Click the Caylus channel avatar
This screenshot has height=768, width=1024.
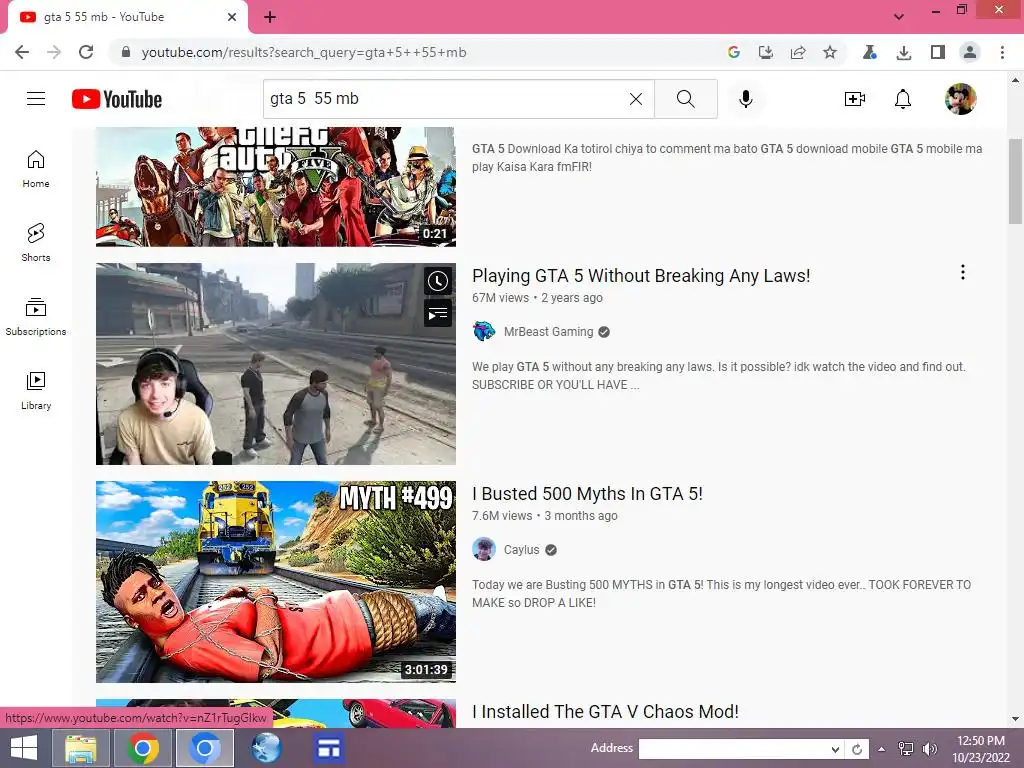[484, 550]
